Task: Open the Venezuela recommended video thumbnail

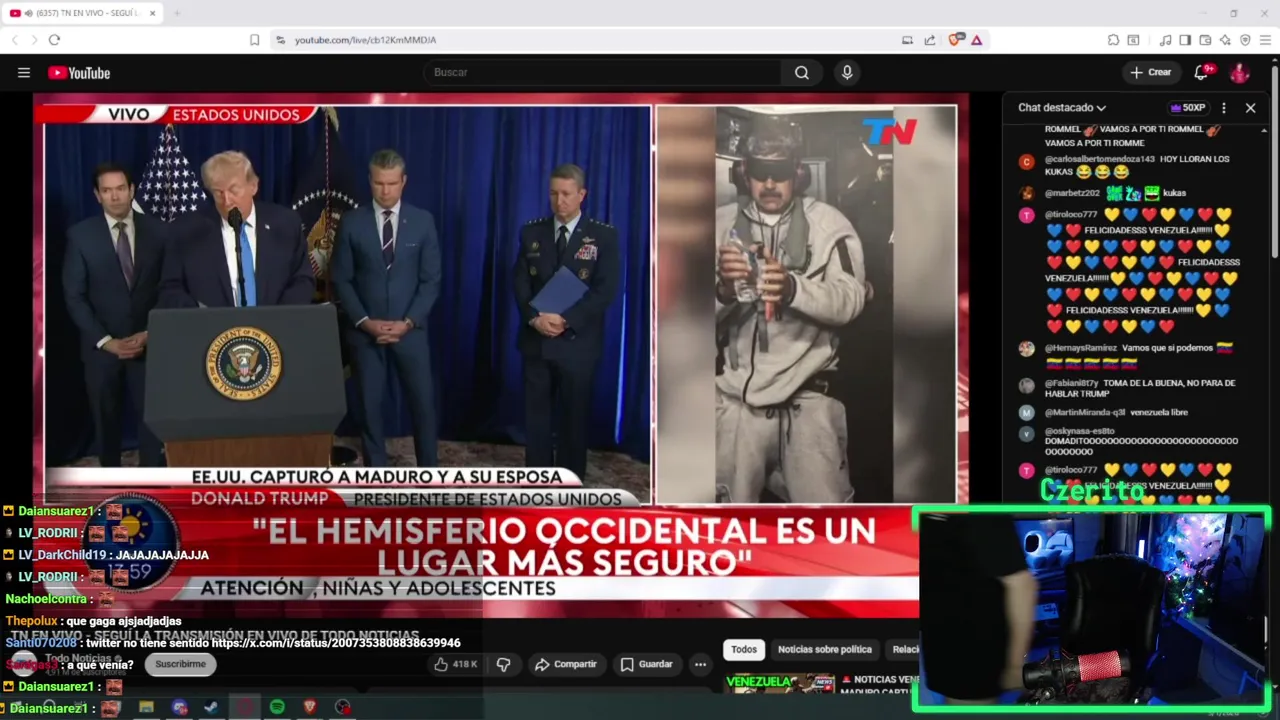Action: (780, 684)
